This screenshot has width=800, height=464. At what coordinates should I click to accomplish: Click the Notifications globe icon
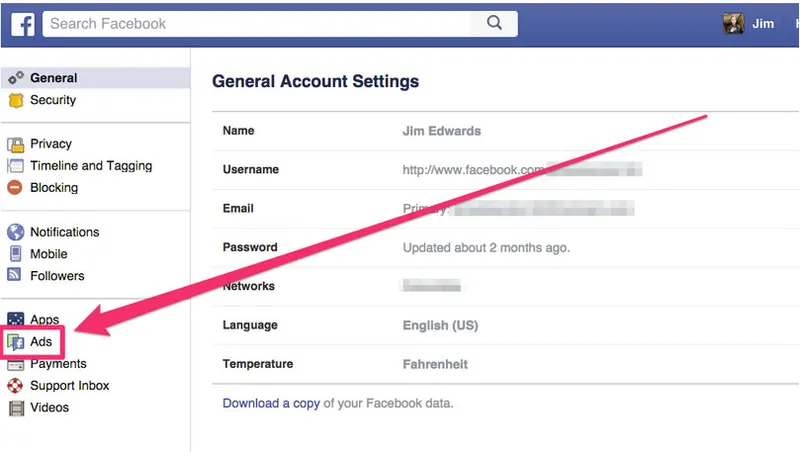(15, 232)
